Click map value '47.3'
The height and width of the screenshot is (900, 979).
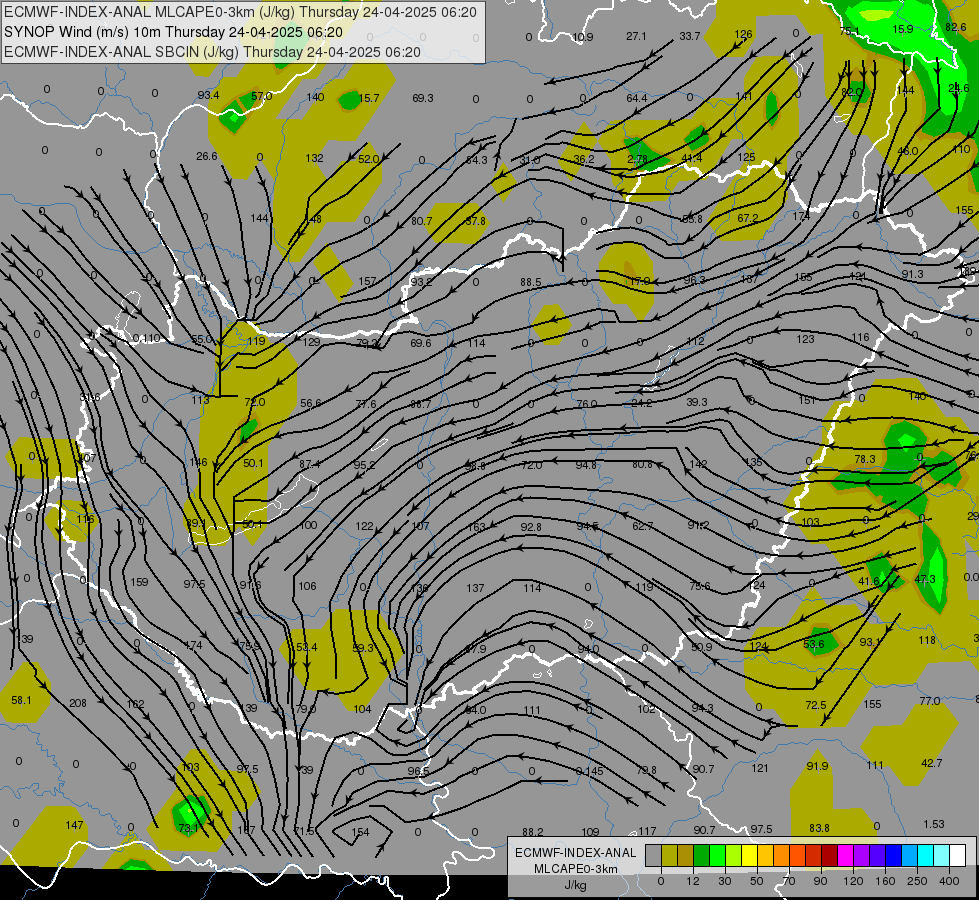click(x=925, y=579)
